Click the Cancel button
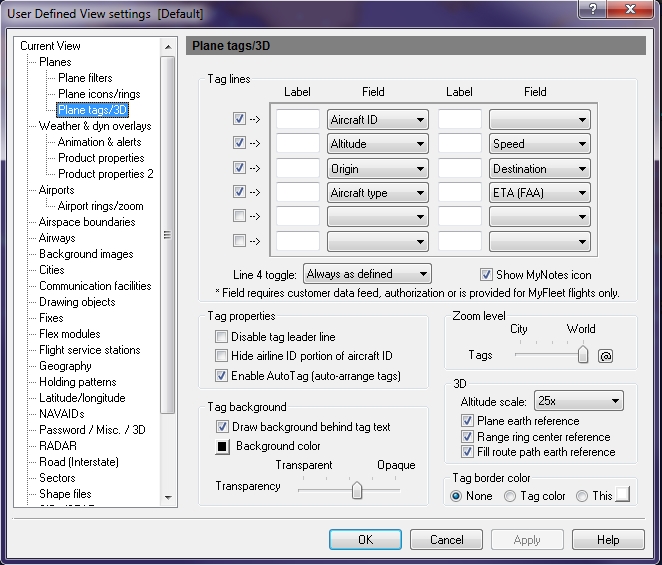This screenshot has height=565, width=662. tap(447, 540)
